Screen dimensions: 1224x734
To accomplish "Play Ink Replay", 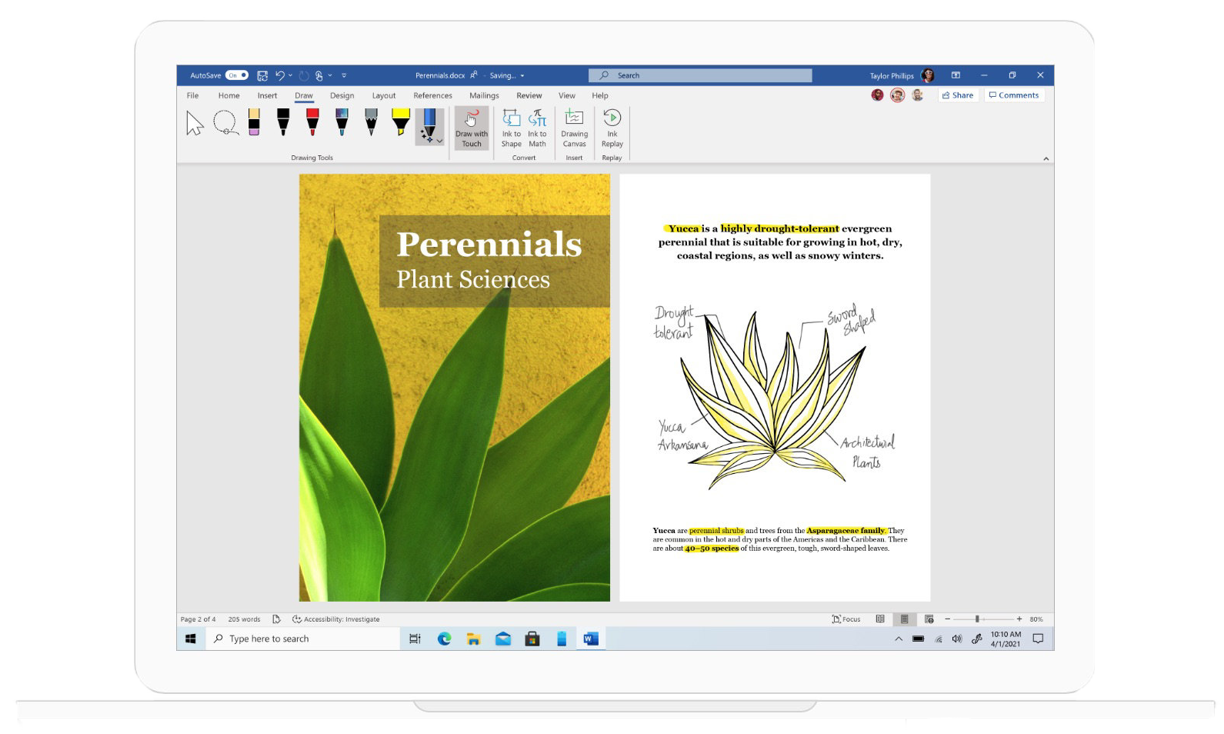I will (612, 128).
